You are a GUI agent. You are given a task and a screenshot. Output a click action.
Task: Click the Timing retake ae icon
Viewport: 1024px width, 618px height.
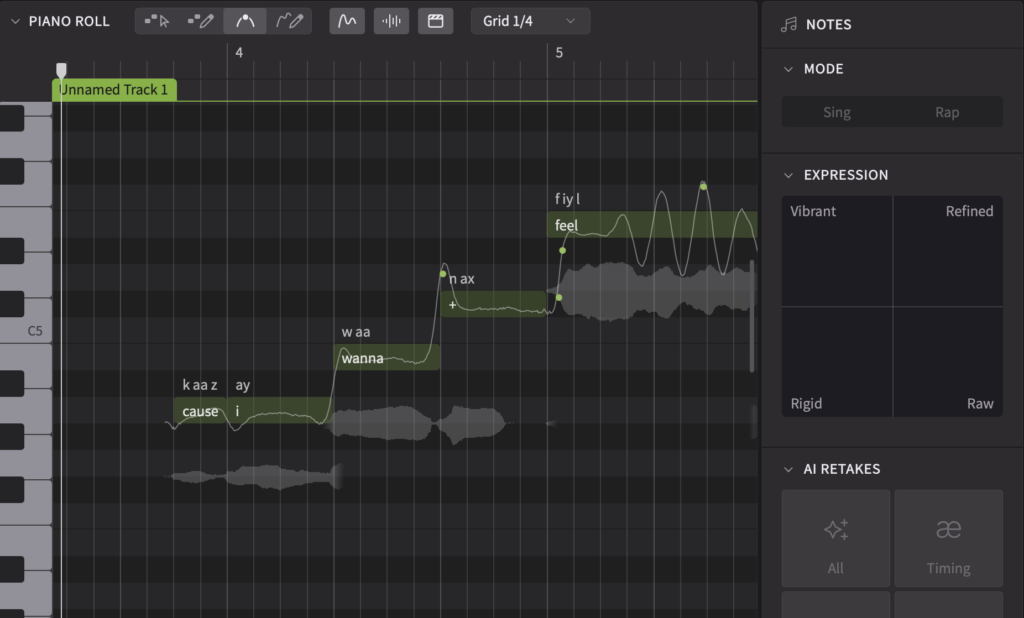click(x=948, y=530)
